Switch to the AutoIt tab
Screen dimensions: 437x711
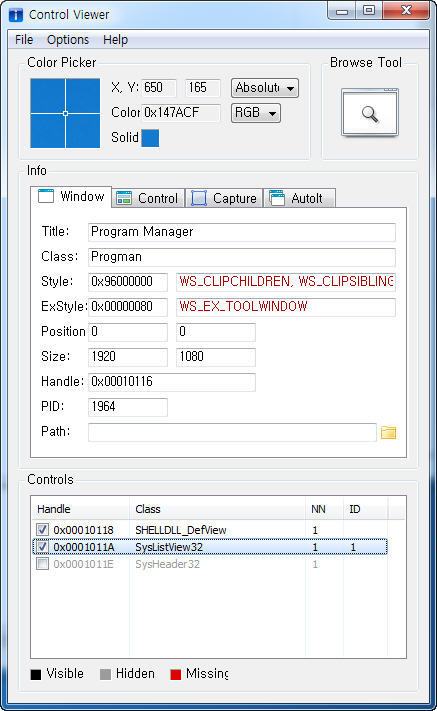tap(300, 198)
